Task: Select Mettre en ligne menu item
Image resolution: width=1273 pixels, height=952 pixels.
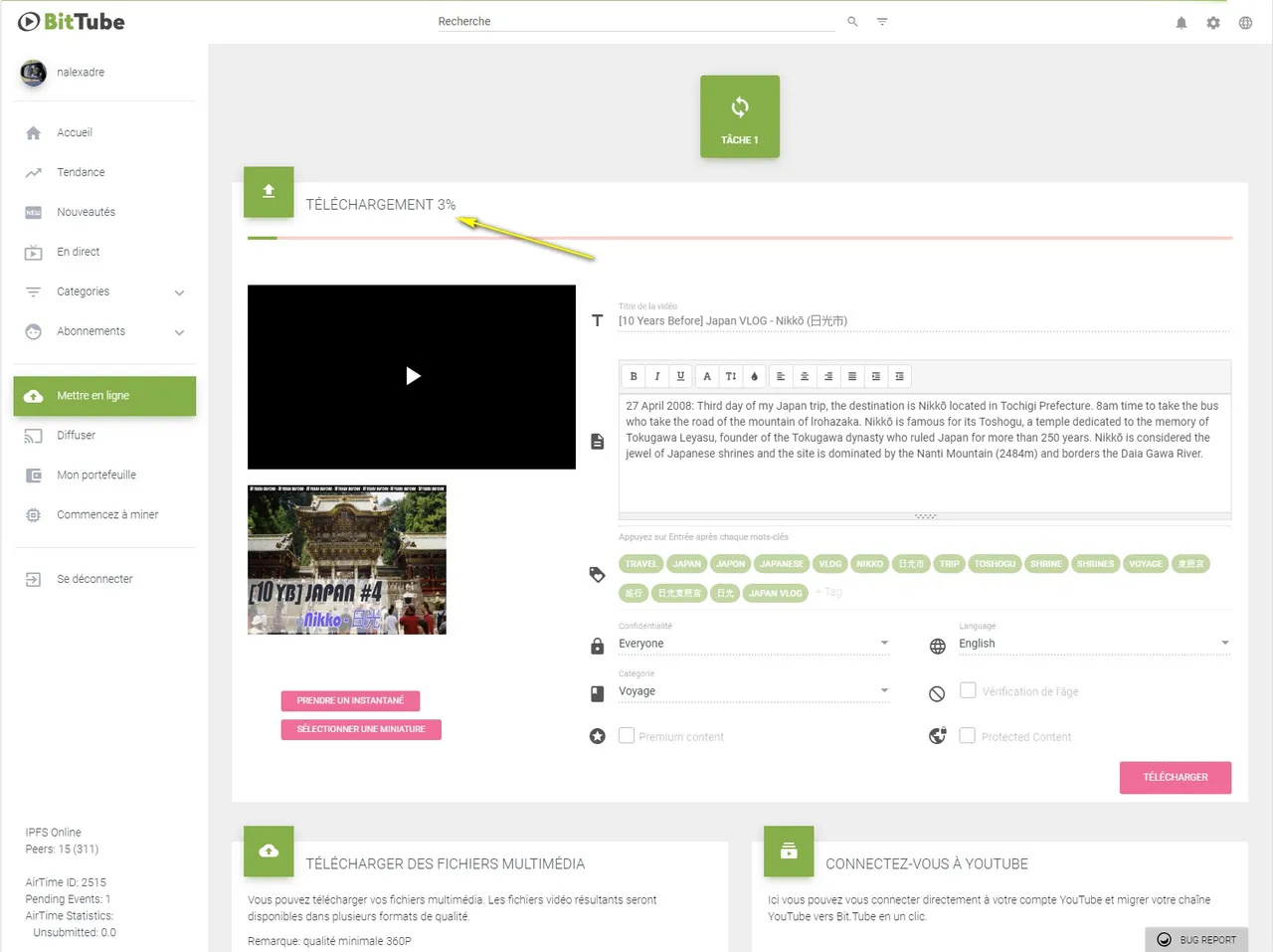Action: point(104,396)
